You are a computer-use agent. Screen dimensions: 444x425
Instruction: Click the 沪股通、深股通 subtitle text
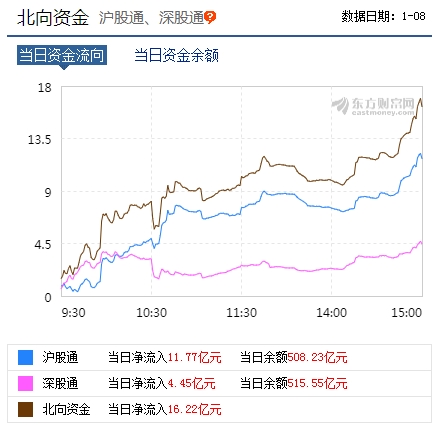(x=151, y=18)
